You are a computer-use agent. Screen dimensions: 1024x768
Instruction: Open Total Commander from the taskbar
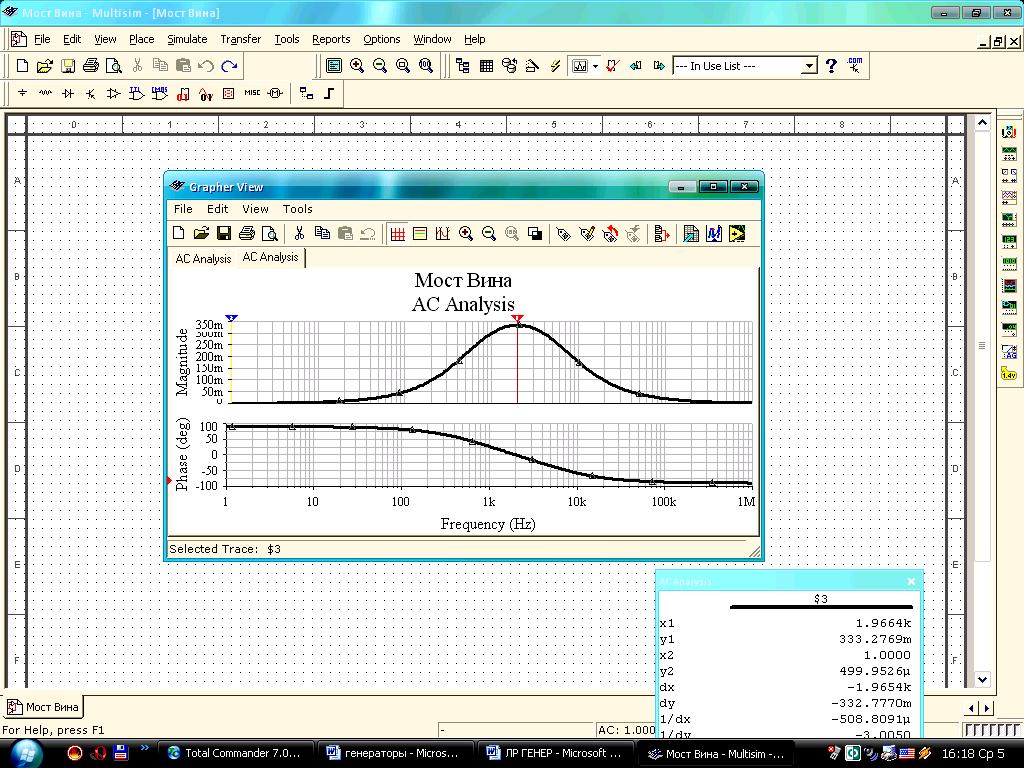234,753
